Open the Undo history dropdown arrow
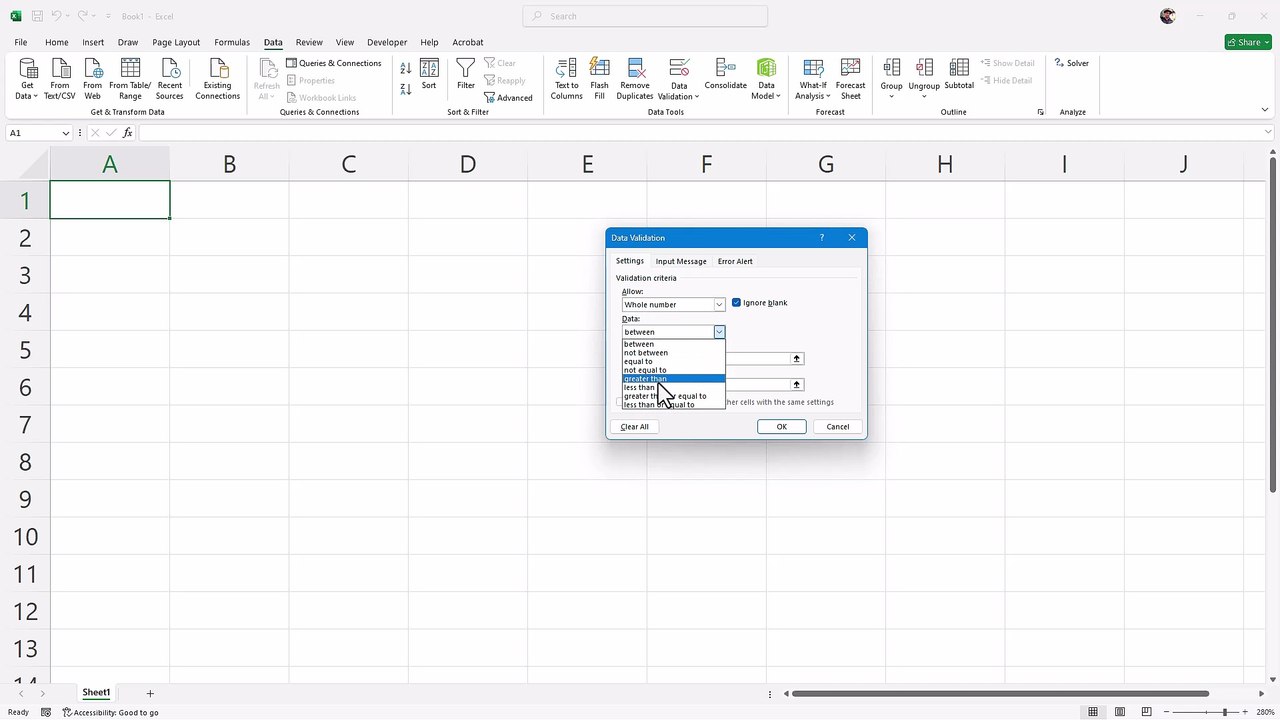1280x720 pixels. click(70, 16)
